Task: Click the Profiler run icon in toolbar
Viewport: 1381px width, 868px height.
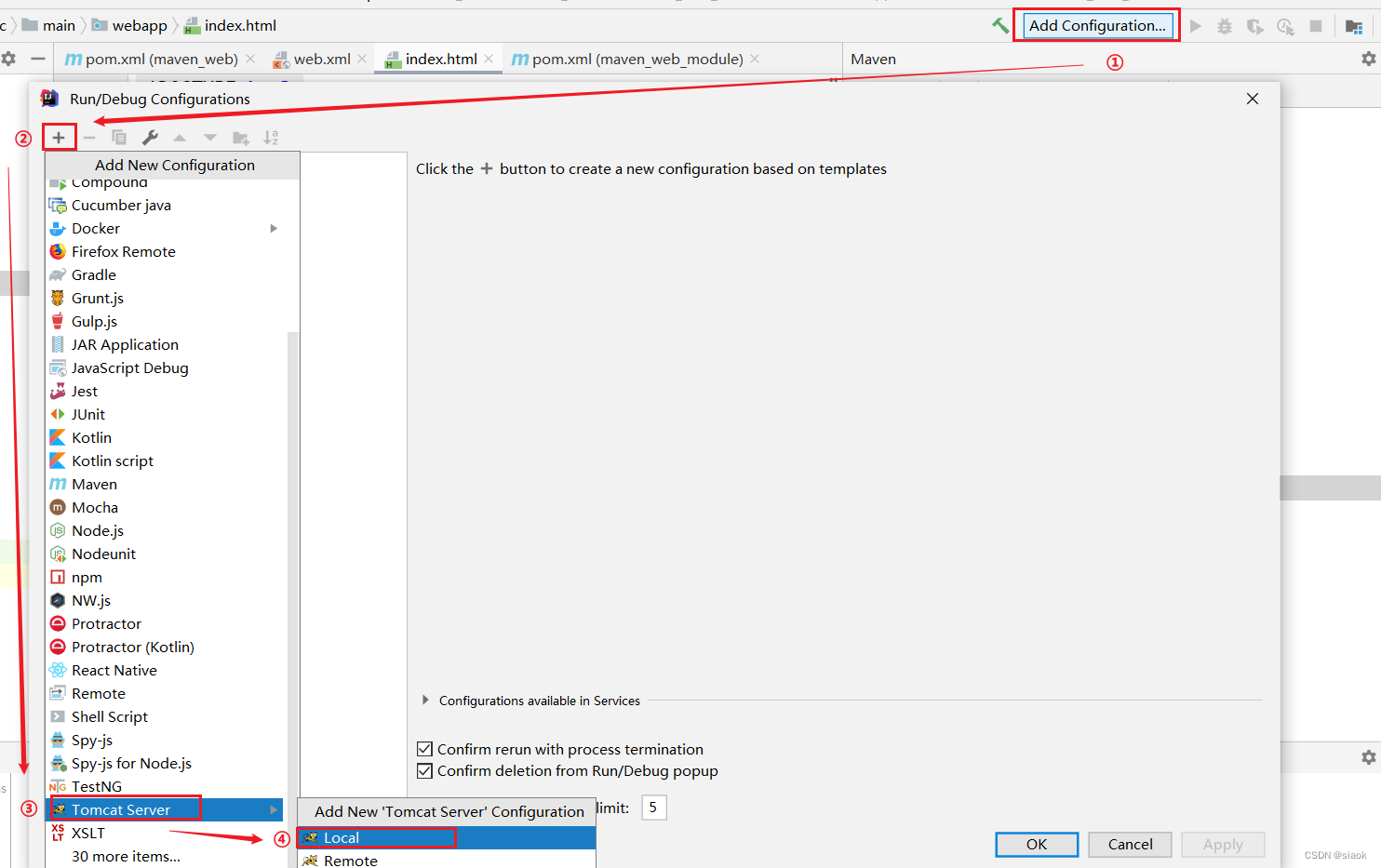Action: tap(1285, 26)
